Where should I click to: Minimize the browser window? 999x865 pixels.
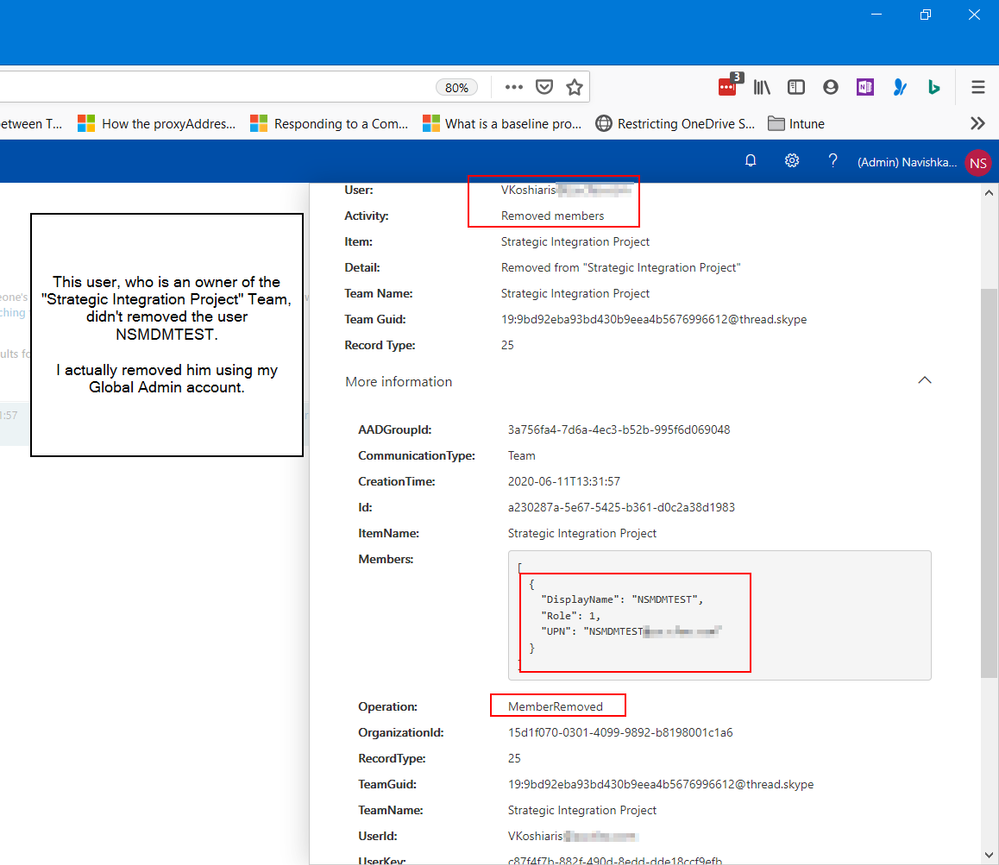click(x=876, y=15)
